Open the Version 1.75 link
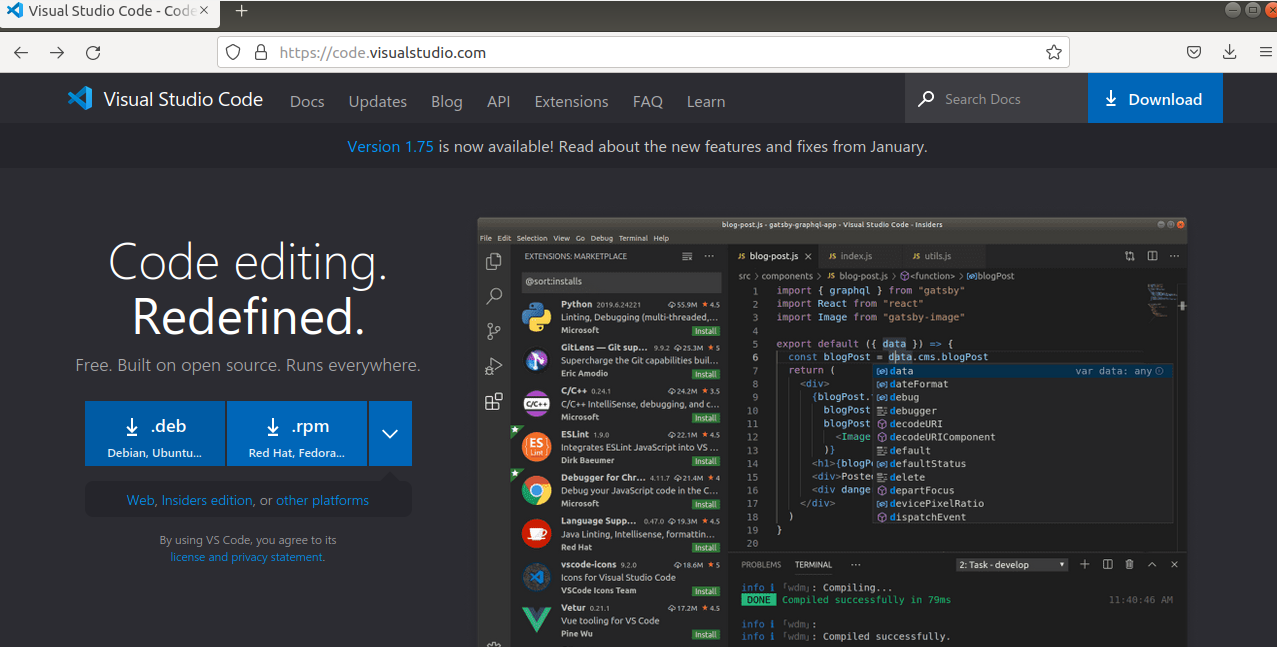This screenshot has height=647, width=1277. pyautogui.click(x=391, y=146)
